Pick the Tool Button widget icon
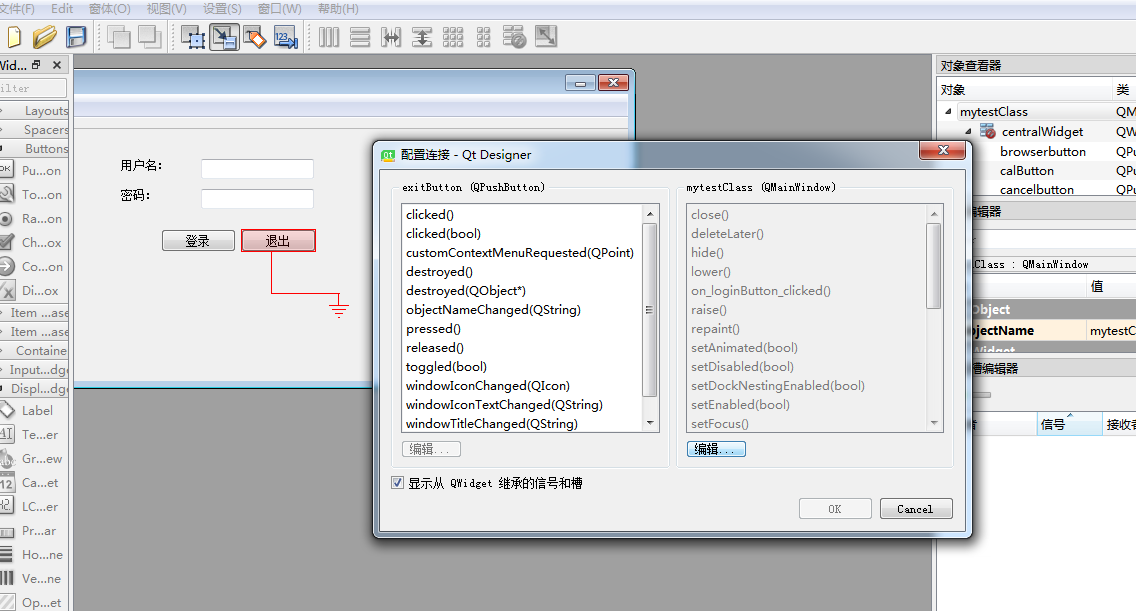Screen dimensions: 1136x611 6,194
